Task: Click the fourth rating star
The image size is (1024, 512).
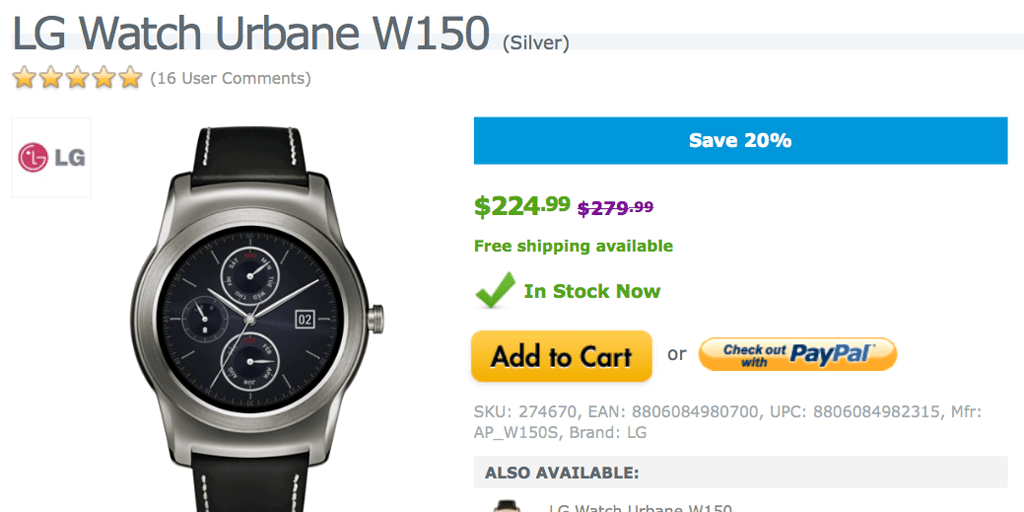Action: click(x=104, y=78)
